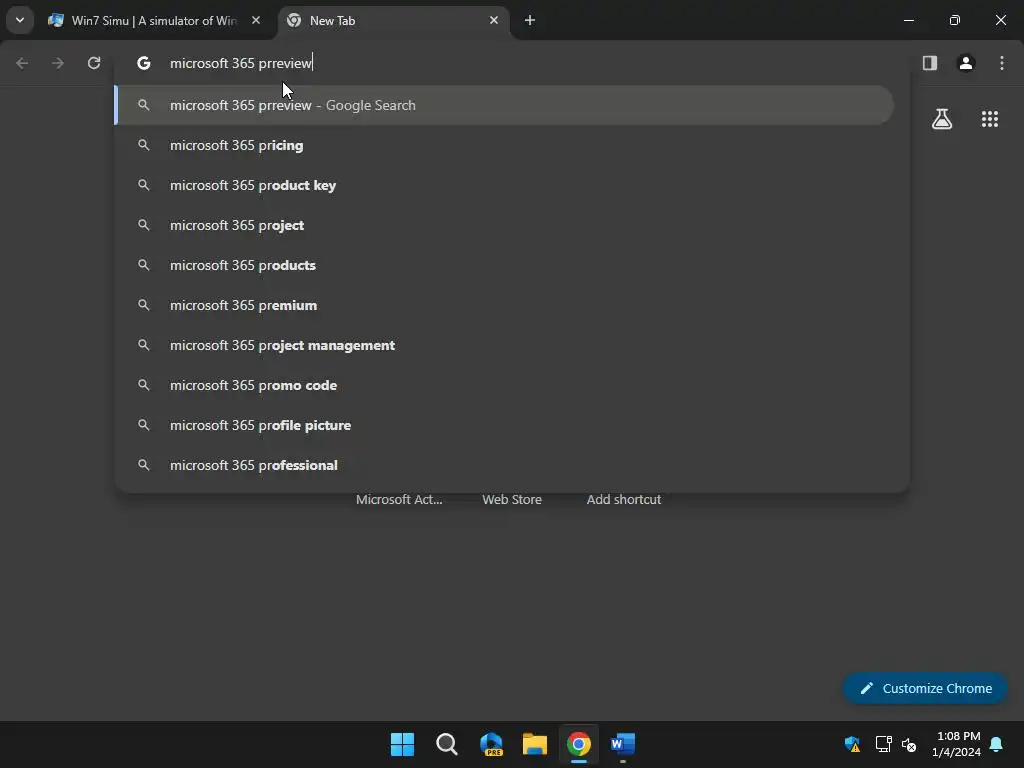Switch to the Win7 Simu tab
This screenshot has height=768, width=1024.
point(155,21)
